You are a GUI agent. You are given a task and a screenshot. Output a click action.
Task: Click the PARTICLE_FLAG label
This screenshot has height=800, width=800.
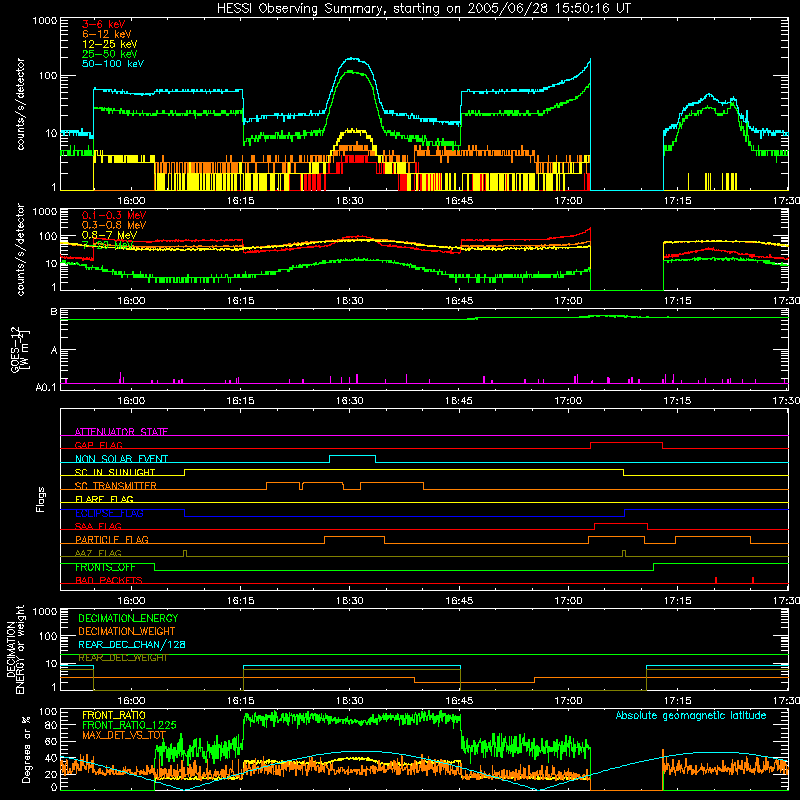(x=112, y=539)
